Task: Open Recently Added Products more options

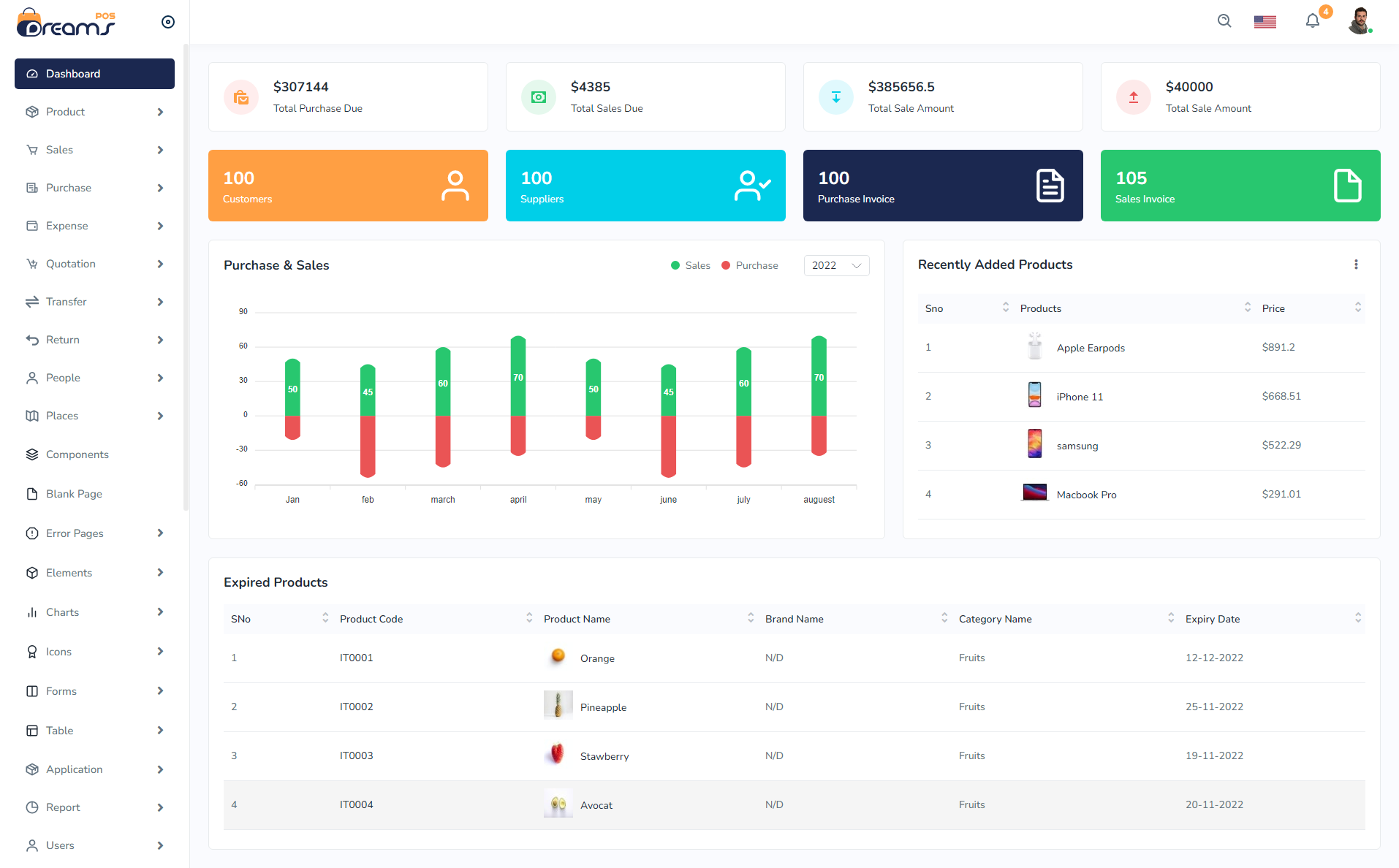Action: pyautogui.click(x=1356, y=264)
